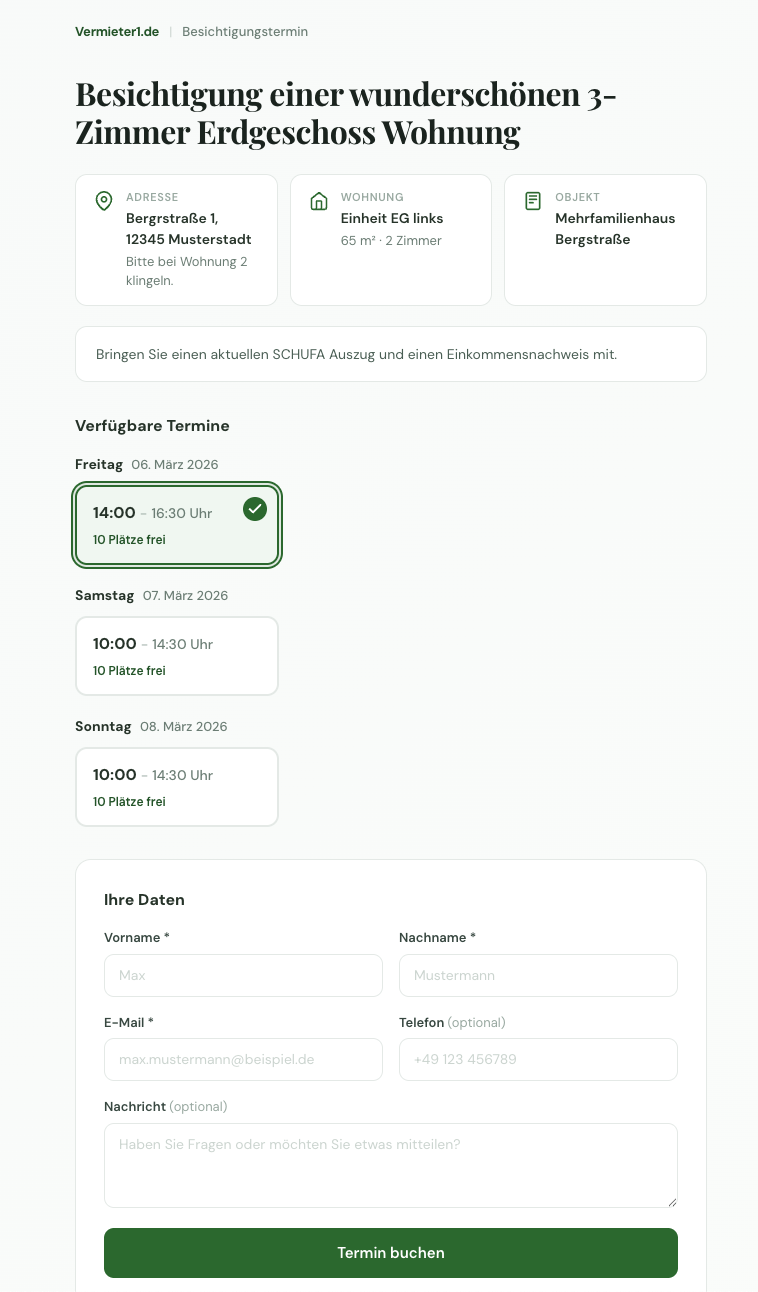Image resolution: width=758 pixels, height=1292 pixels.
Task: Click into the Nachname text field
Action: pos(538,975)
